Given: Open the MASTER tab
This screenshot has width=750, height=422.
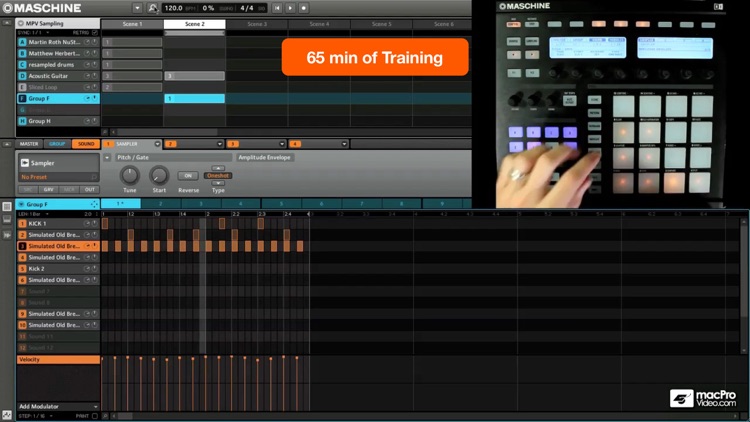Looking at the screenshot, I should pyautogui.click(x=29, y=144).
